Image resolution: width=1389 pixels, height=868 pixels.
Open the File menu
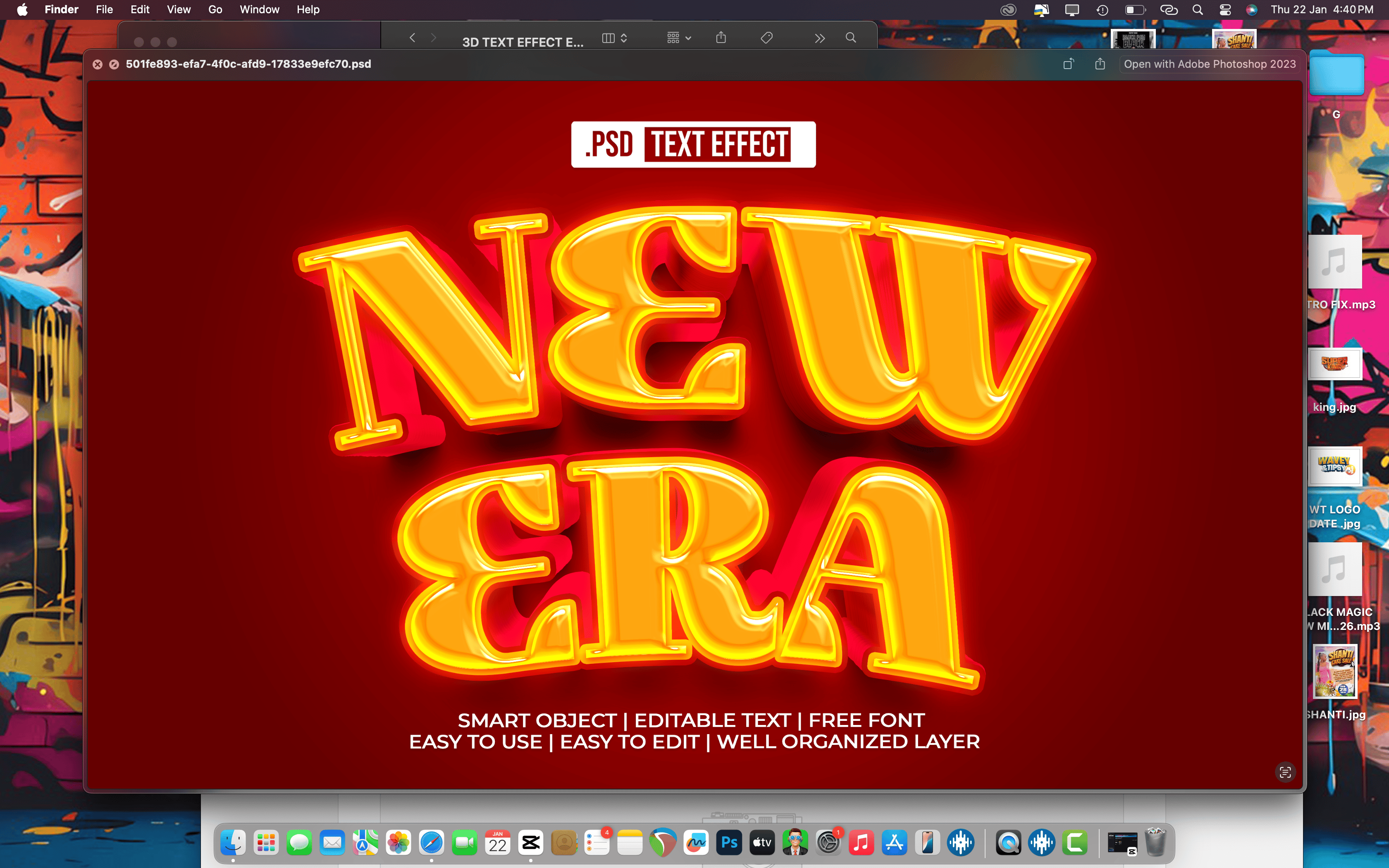(104, 10)
